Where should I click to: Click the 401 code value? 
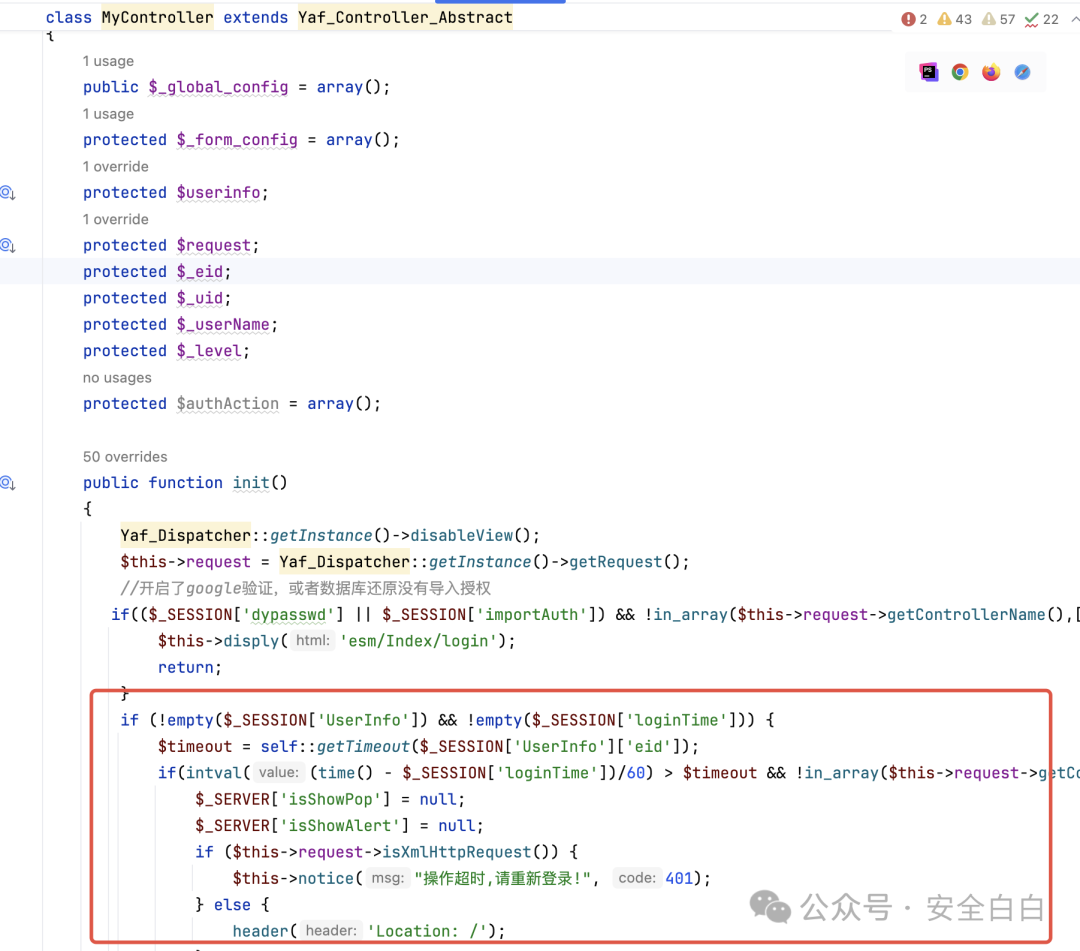(x=679, y=879)
